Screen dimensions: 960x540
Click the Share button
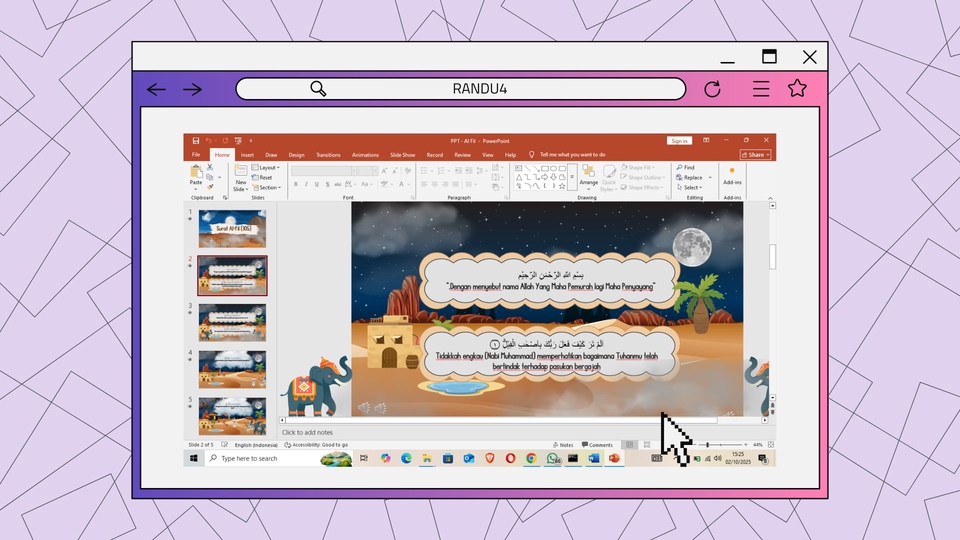[x=756, y=155]
